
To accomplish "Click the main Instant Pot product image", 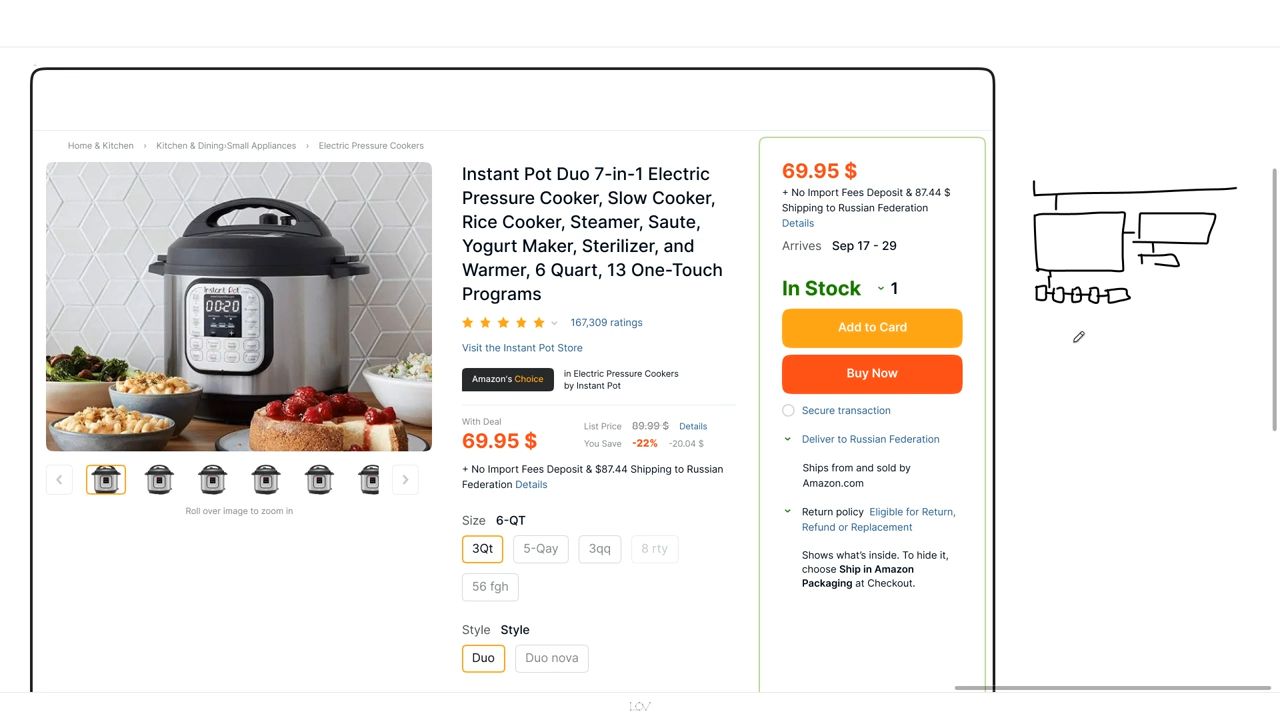I will click(239, 306).
